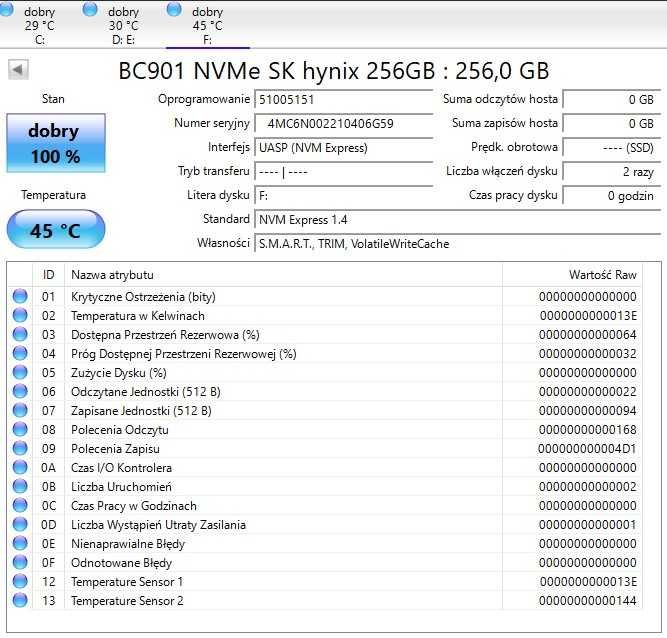Click status icon of Próg Dostępnej Przestrzeni row
Viewport: 667px width, 638px height.
tap(20, 353)
